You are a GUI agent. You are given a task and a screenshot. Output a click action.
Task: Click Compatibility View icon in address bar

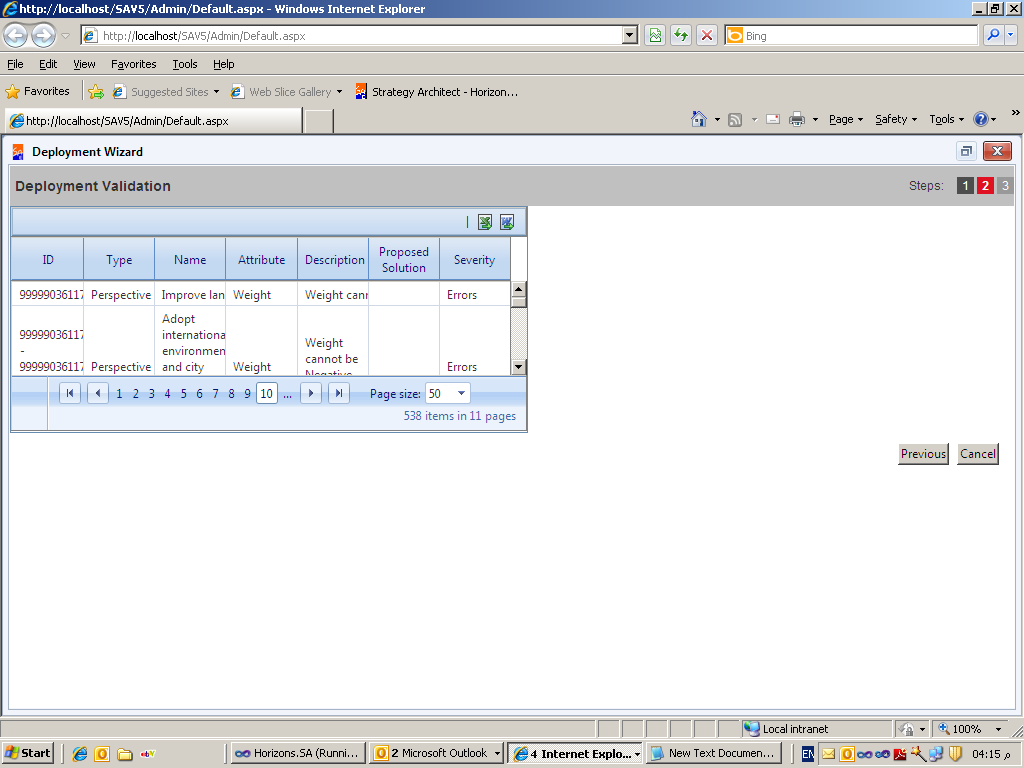point(655,35)
